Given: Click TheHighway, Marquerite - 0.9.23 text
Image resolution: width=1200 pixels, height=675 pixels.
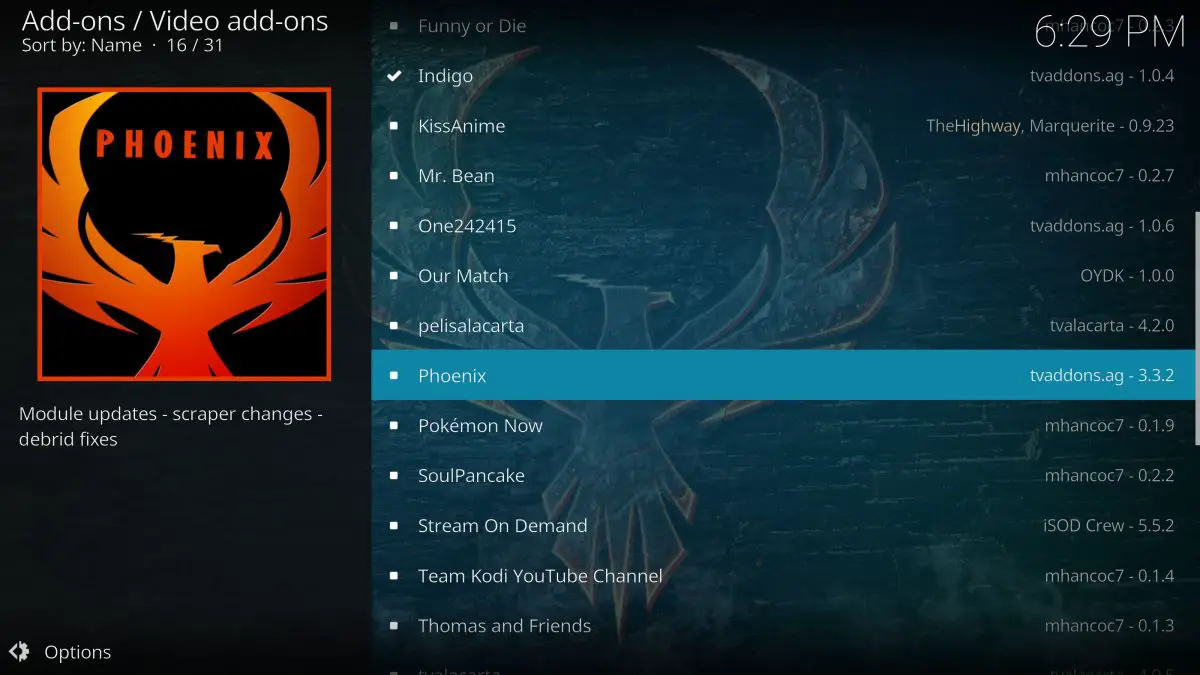Looking at the screenshot, I should point(1050,125).
